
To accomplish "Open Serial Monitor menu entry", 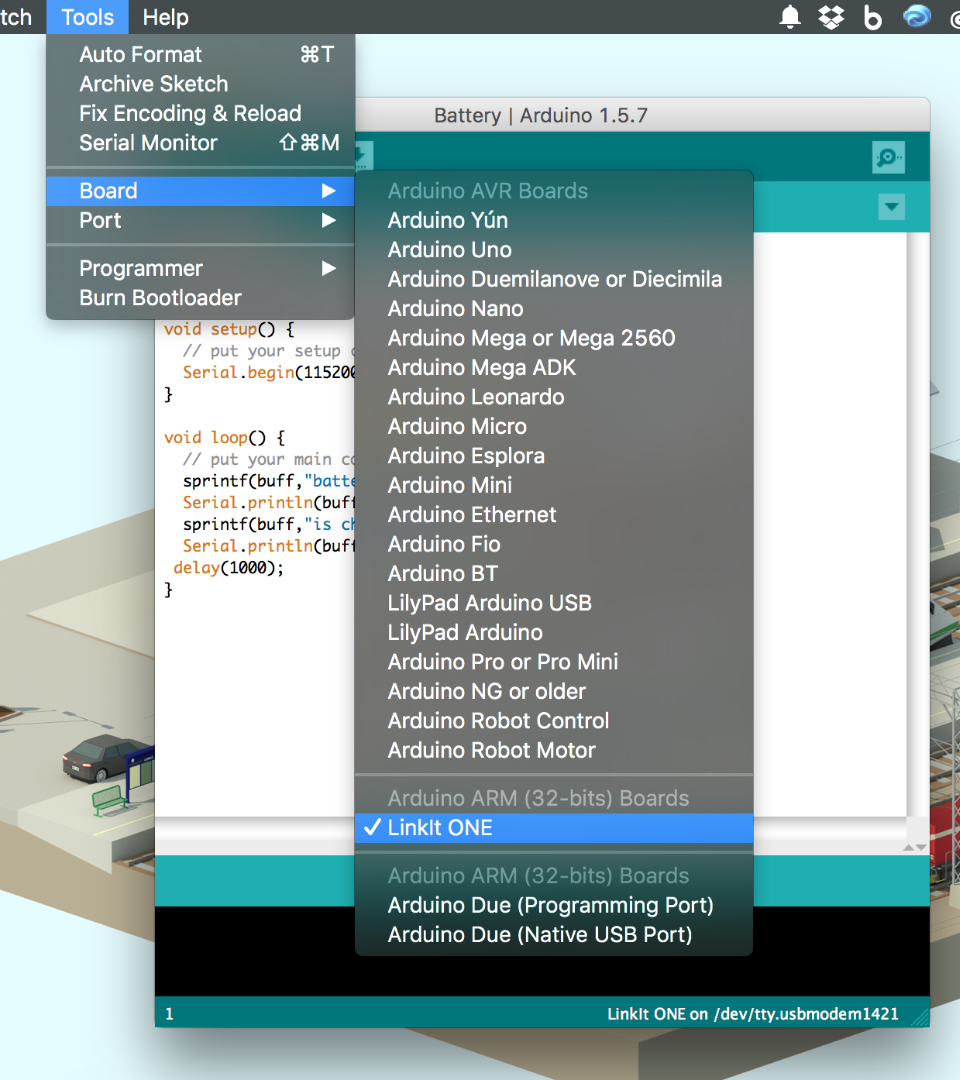I will click(200, 143).
